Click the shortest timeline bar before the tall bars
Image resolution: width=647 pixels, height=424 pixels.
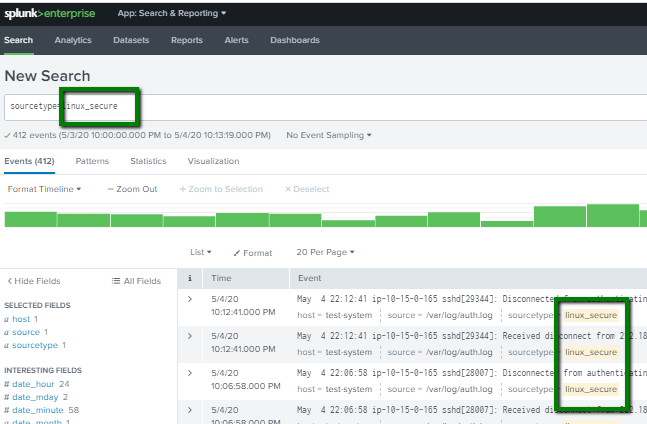(x=507, y=224)
